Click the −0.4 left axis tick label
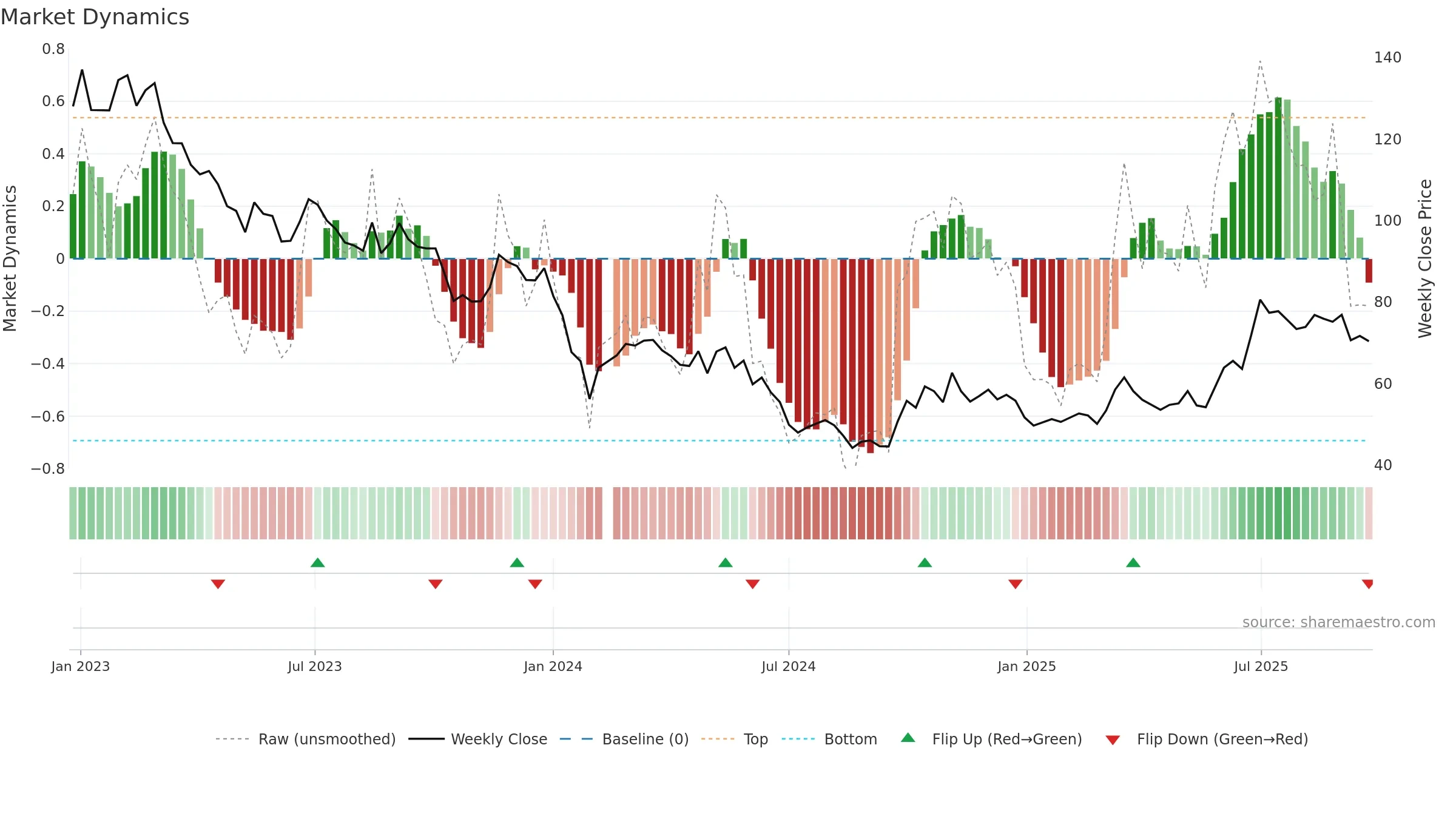 (48, 364)
